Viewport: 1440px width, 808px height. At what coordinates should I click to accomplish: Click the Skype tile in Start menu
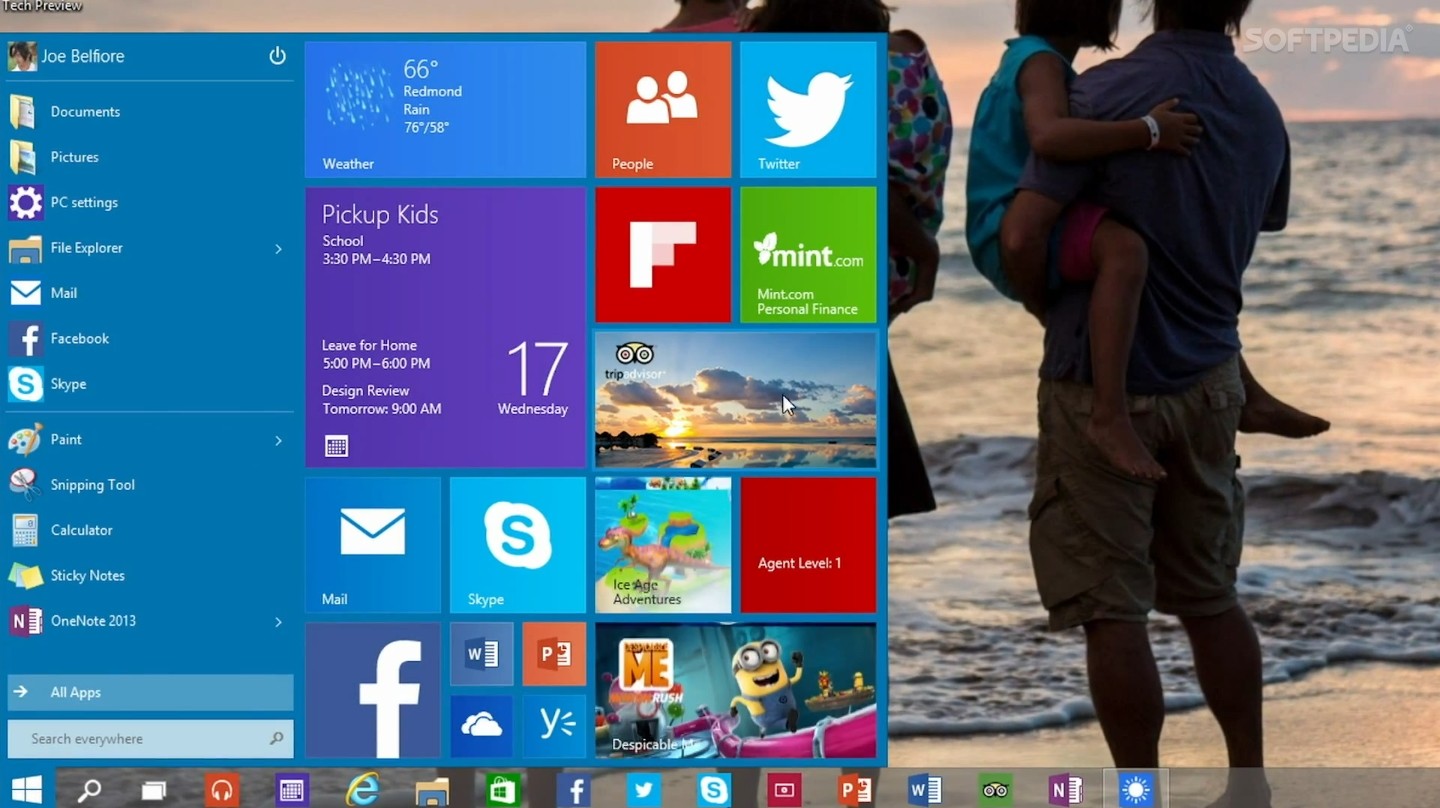(x=517, y=544)
